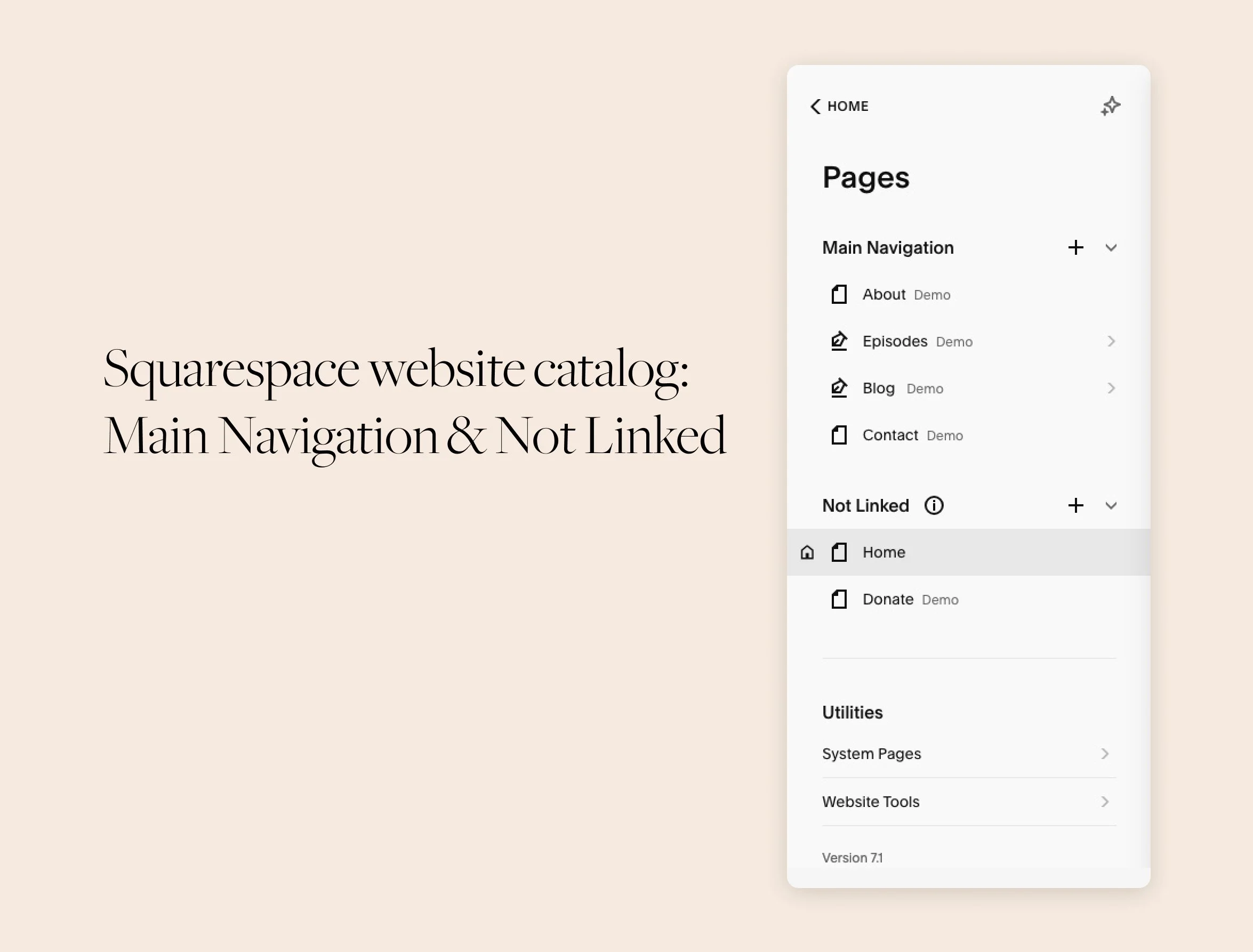Open the Squarespace AI sparkle icon
This screenshot has width=1253, height=952.
click(x=1111, y=106)
